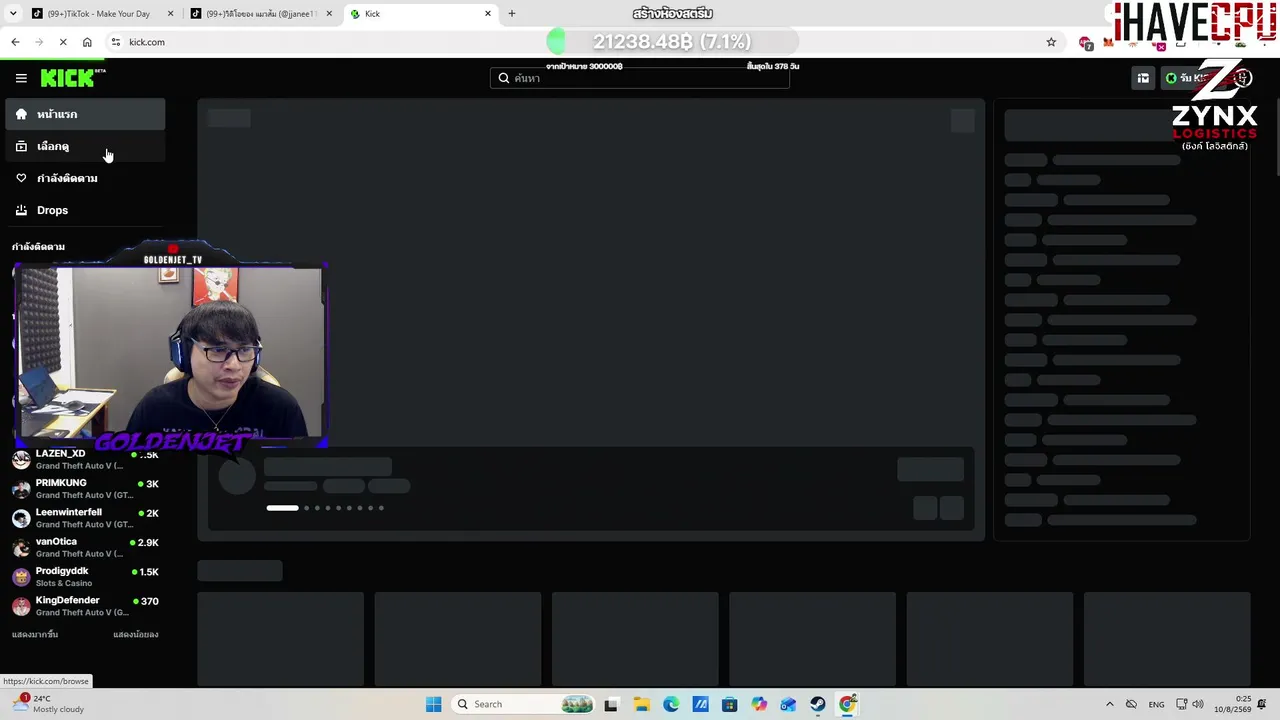Close the TikTok - Make Your Day tab
The width and height of the screenshot is (1280, 720).
170,14
